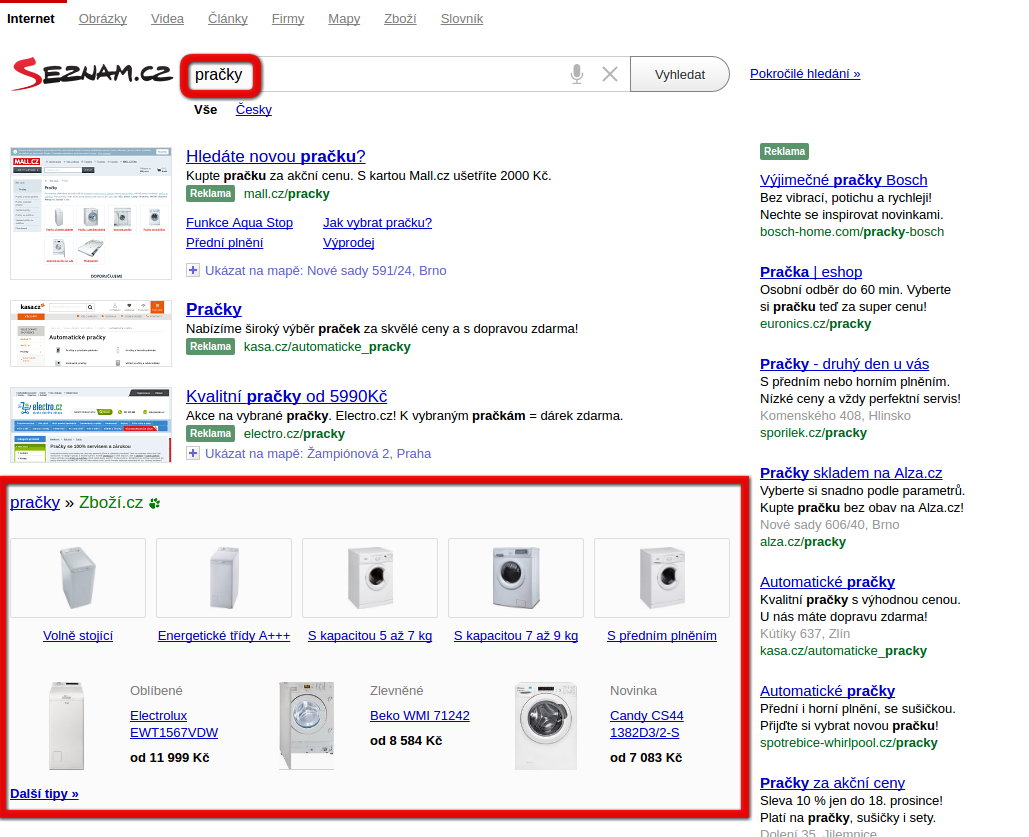This screenshot has height=837, width=1029.
Task: Open the Volně stojící category link
Action: coord(78,635)
